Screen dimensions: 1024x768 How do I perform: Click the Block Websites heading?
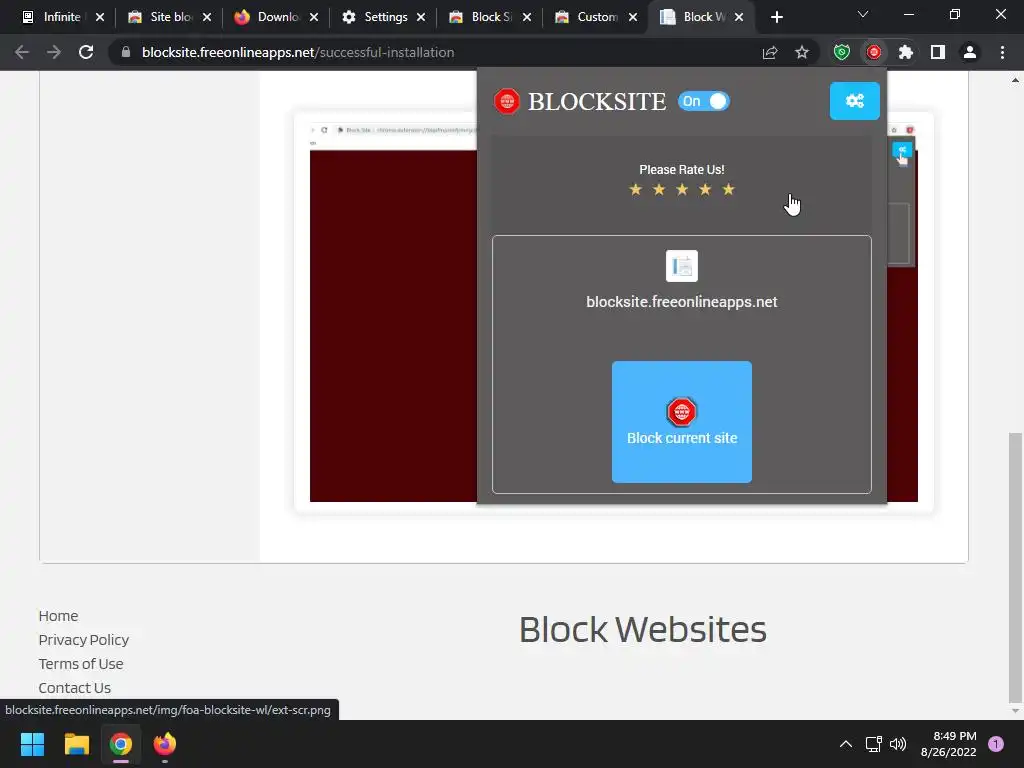pos(643,630)
